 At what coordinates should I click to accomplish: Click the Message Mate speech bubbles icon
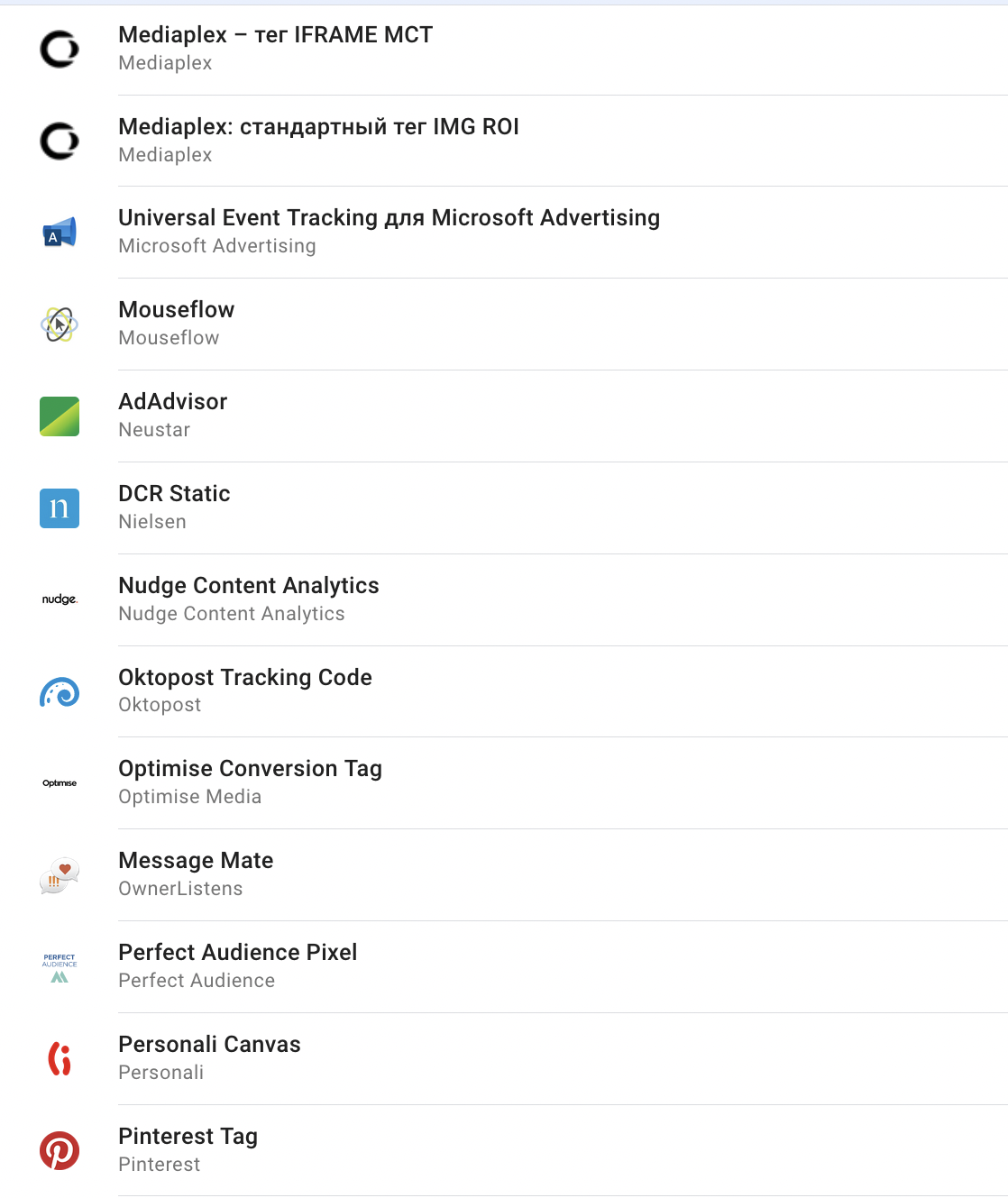point(60,875)
